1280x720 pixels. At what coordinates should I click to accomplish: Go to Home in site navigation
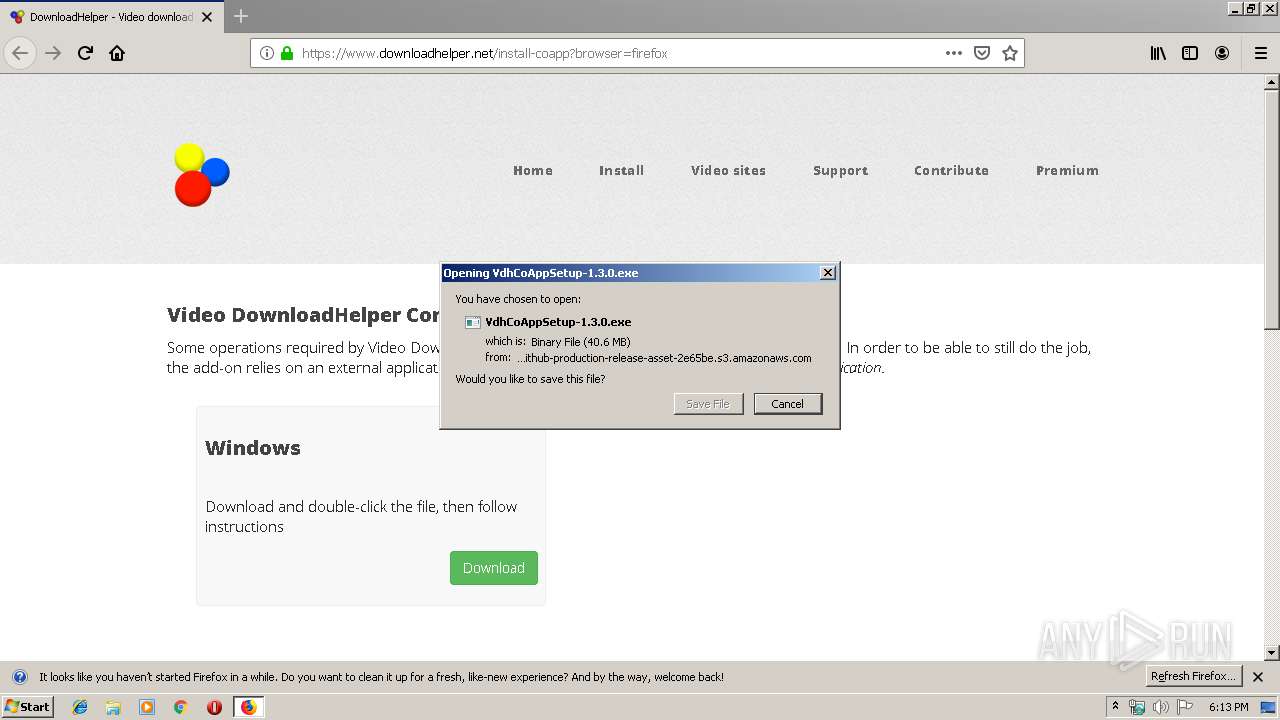coord(532,170)
